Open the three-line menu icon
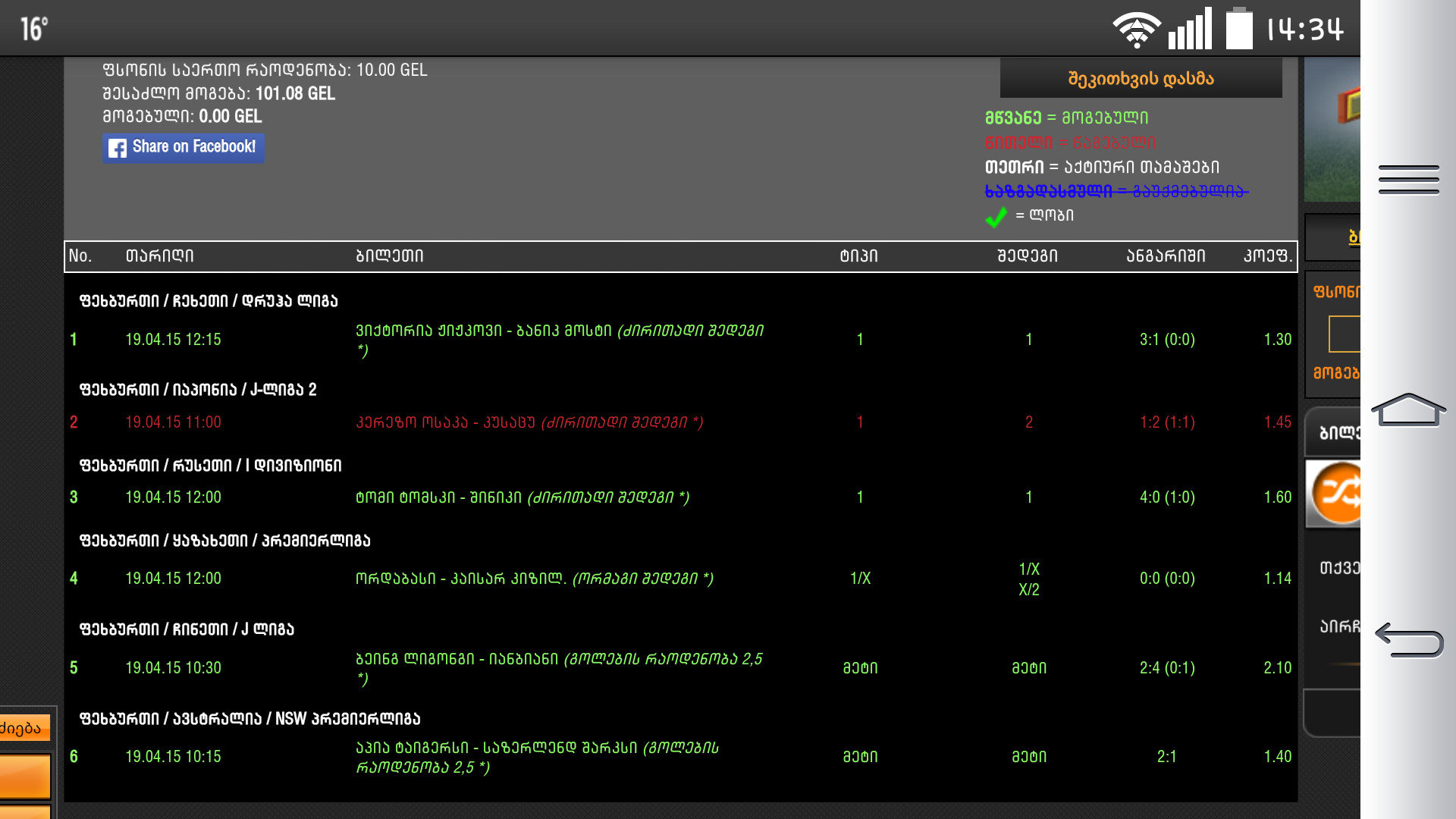Image resolution: width=1456 pixels, height=819 pixels. [x=1408, y=180]
